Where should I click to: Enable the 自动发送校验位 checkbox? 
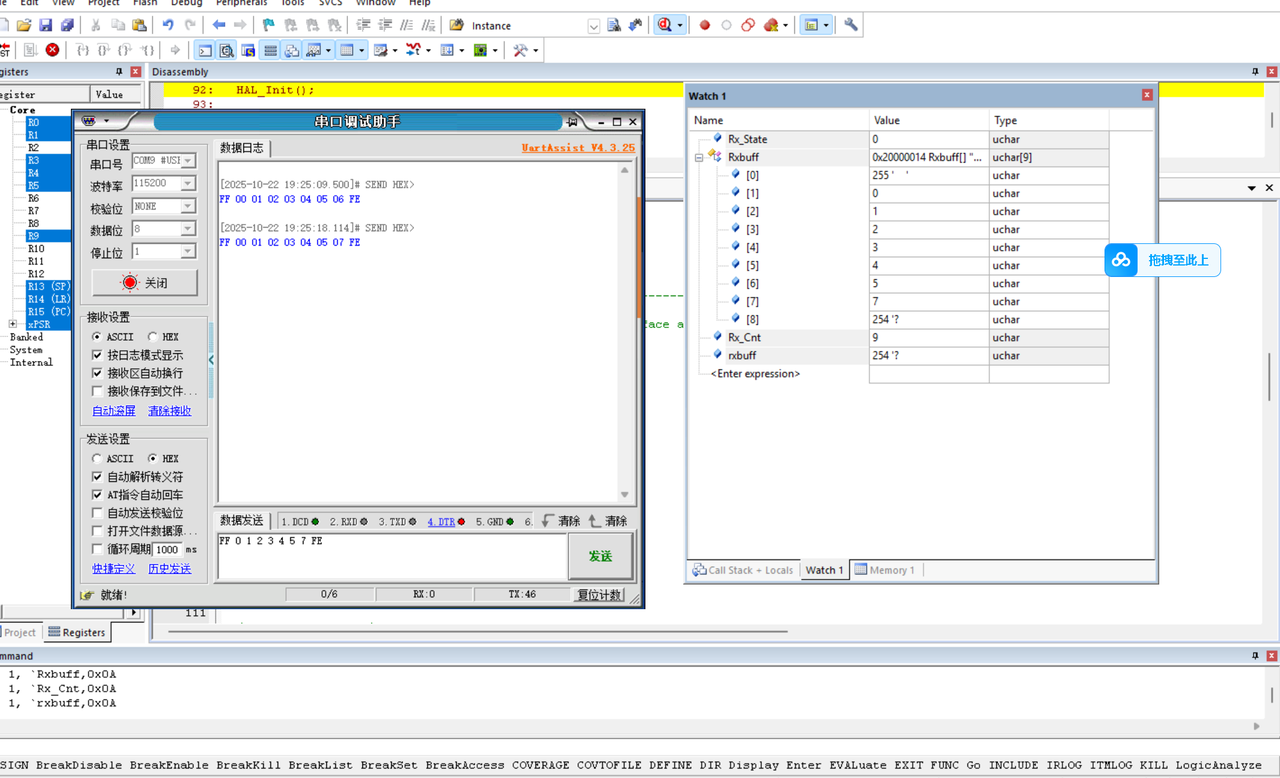tap(97, 513)
